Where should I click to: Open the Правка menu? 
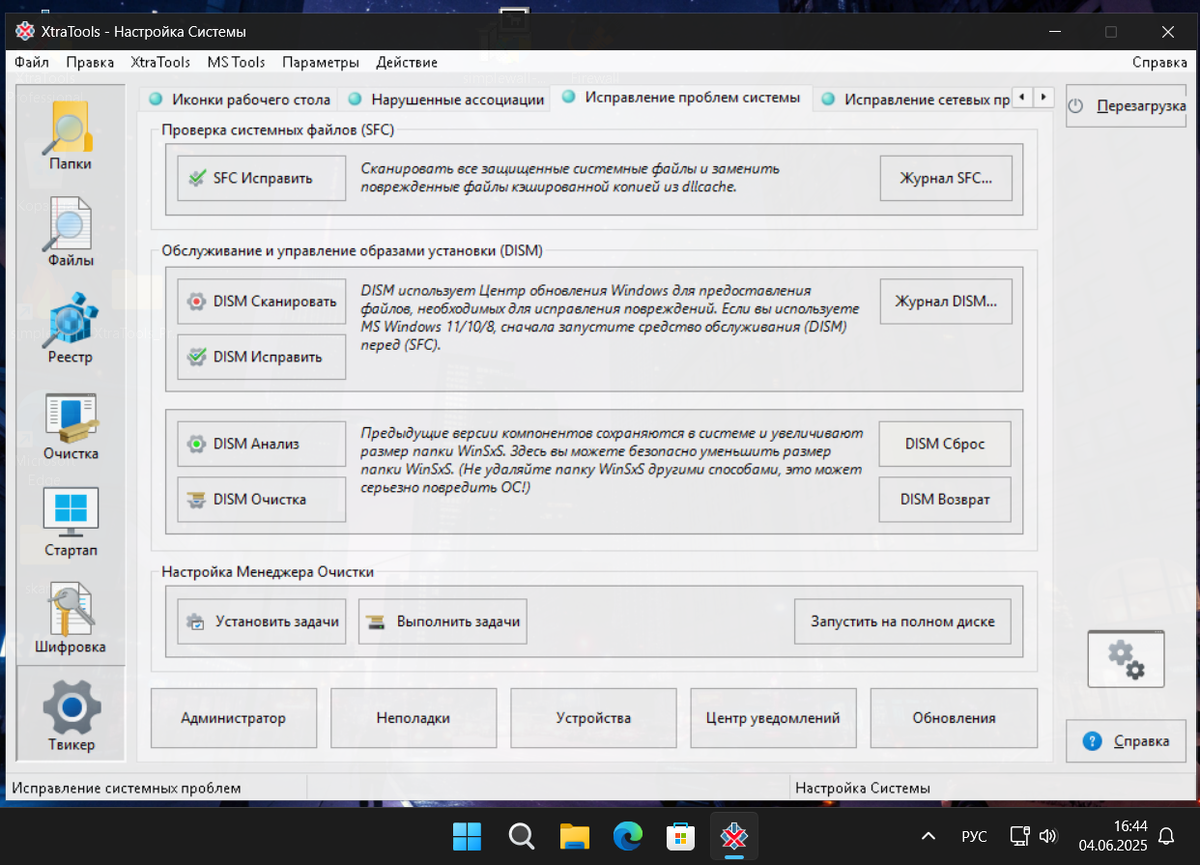pos(90,62)
